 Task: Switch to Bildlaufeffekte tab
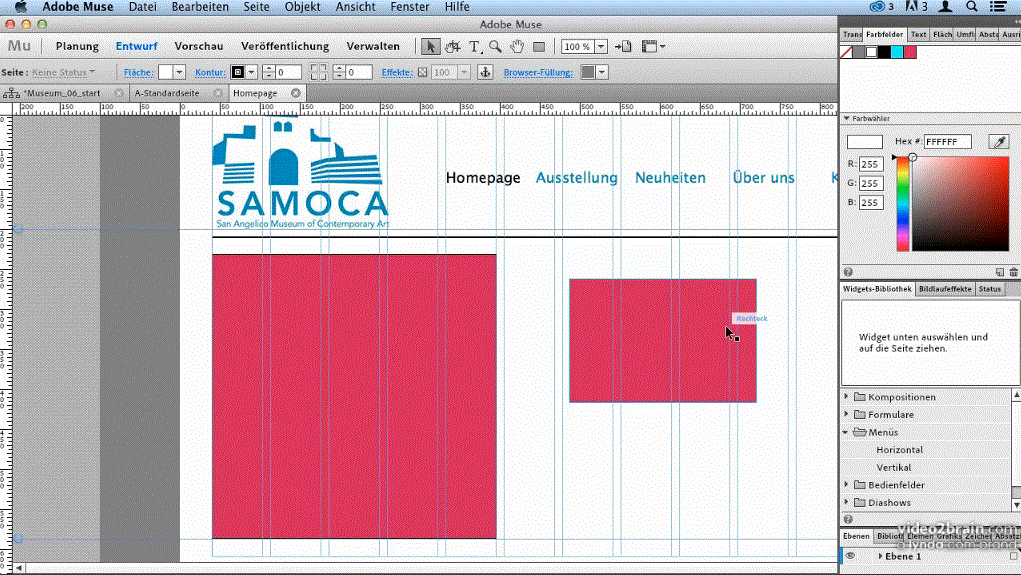coord(945,288)
